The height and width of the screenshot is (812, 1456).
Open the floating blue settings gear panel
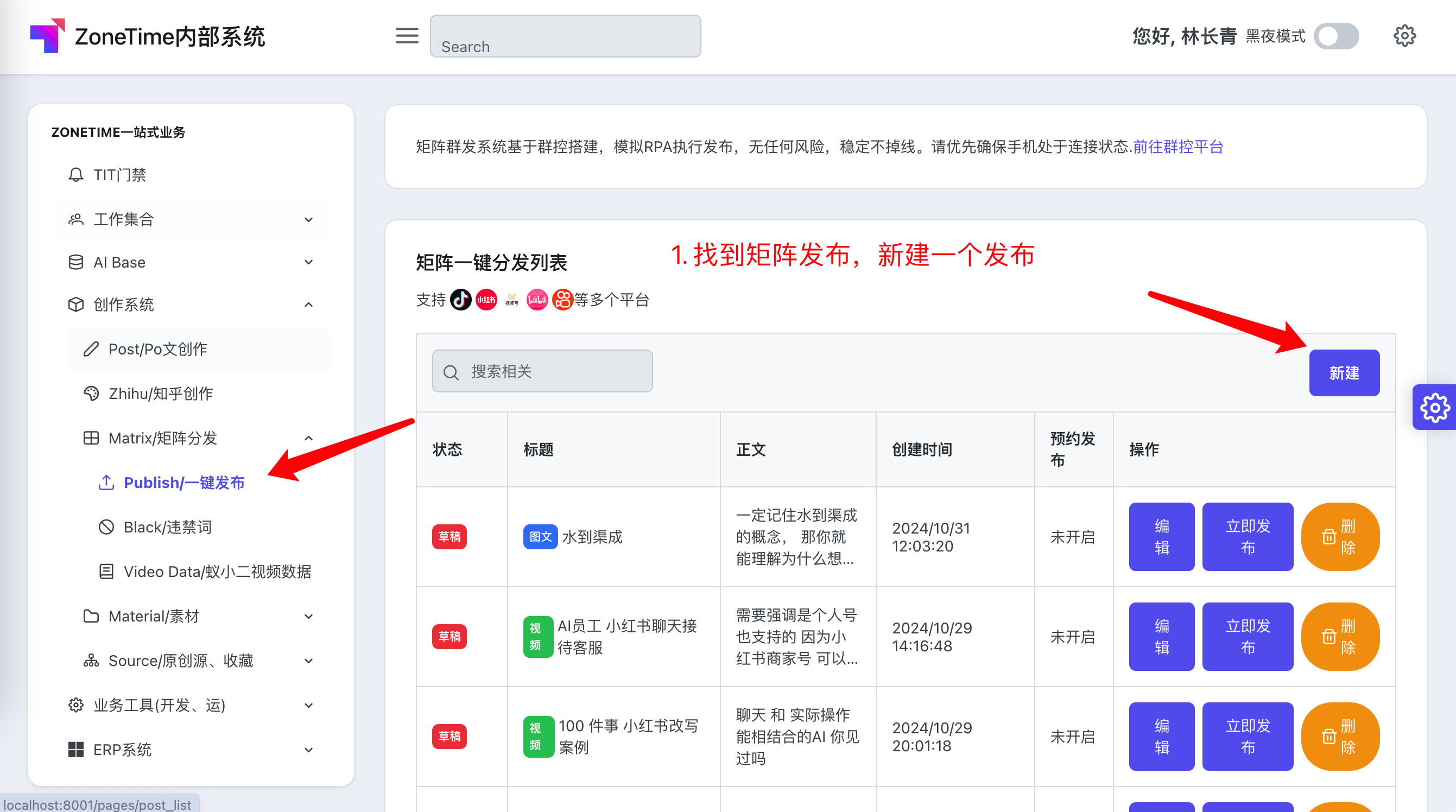1434,408
